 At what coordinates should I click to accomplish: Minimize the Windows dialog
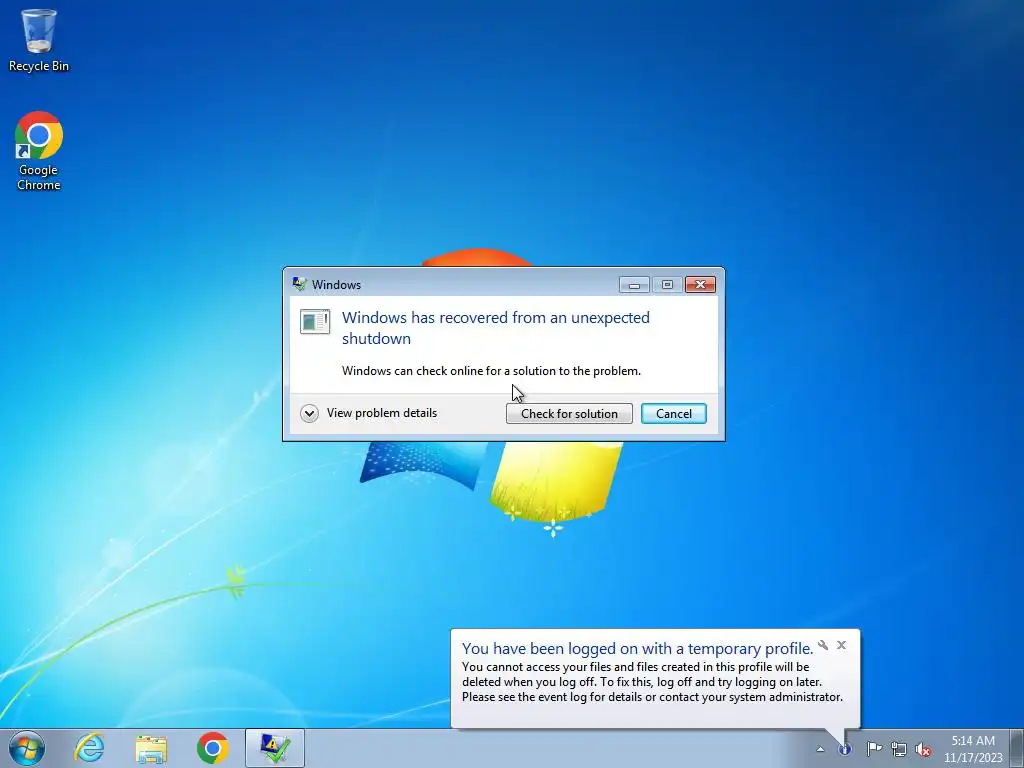tap(634, 284)
